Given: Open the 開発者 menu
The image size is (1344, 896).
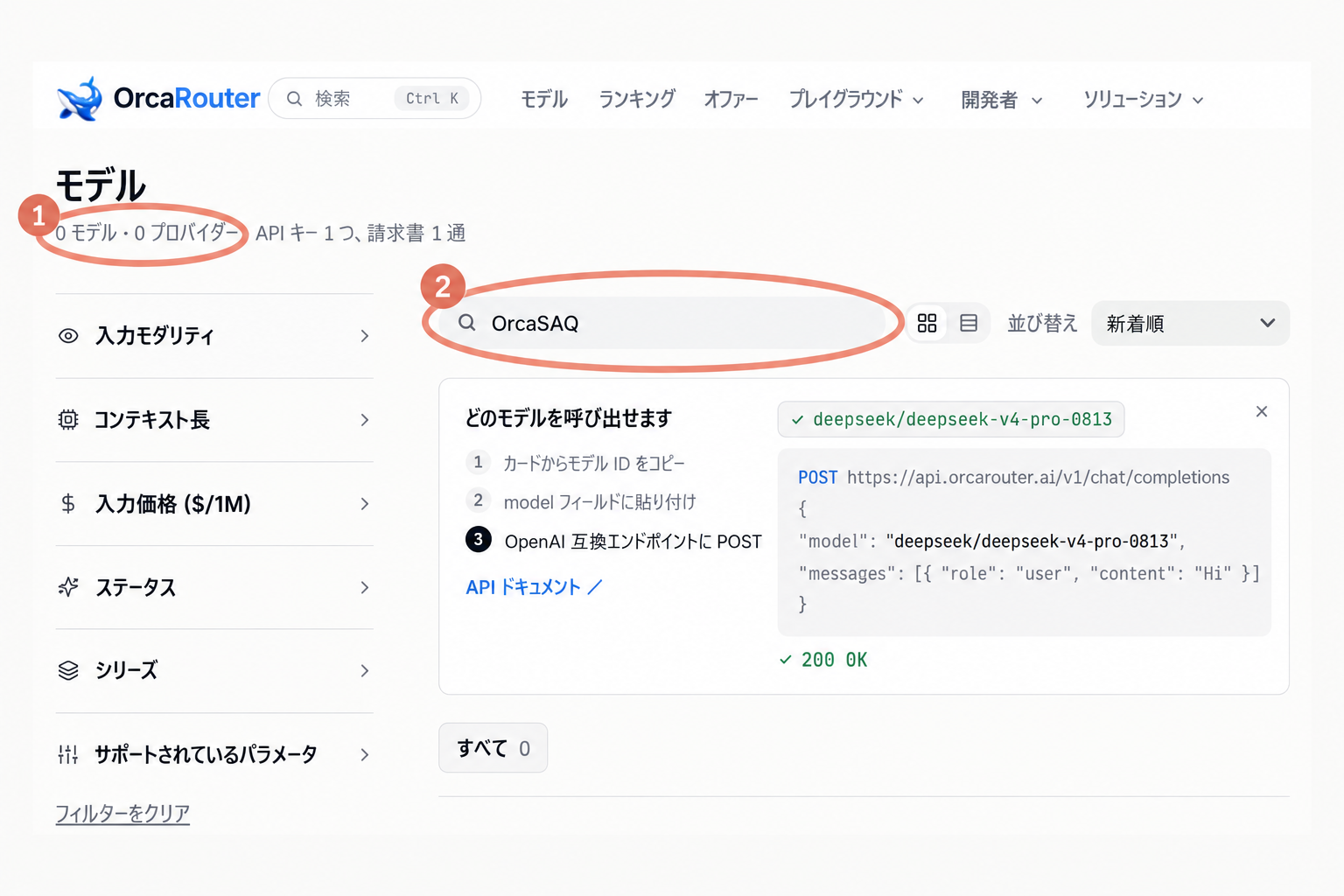Looking at the screenshot, I should (1002, 100).
